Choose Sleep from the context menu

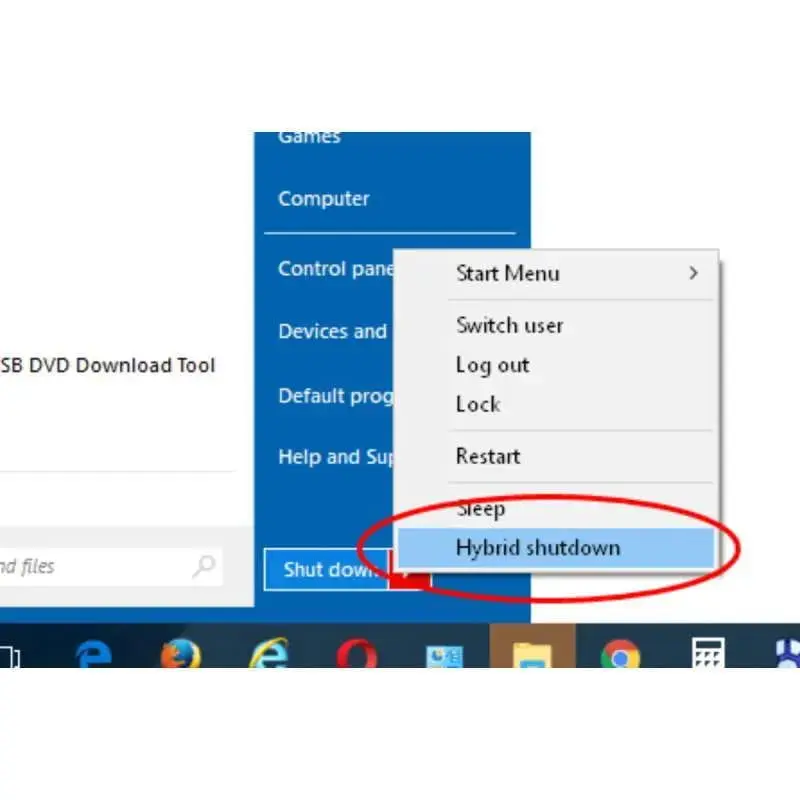558,508
